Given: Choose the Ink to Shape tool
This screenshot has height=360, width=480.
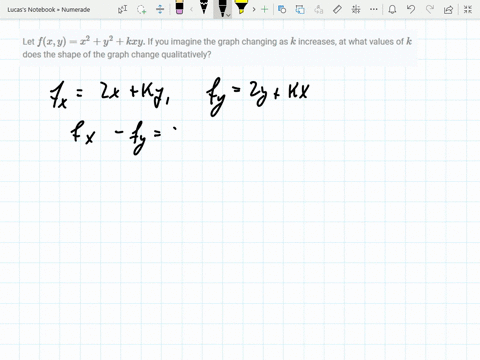Looking at the screenshot, I should coord(300,9).
